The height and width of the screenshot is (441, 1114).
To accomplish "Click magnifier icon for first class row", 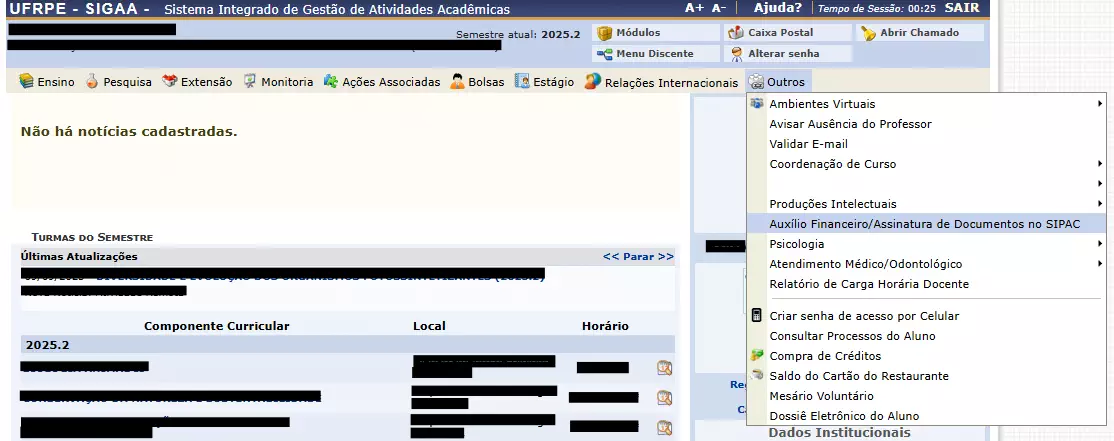I will (664, 368).
